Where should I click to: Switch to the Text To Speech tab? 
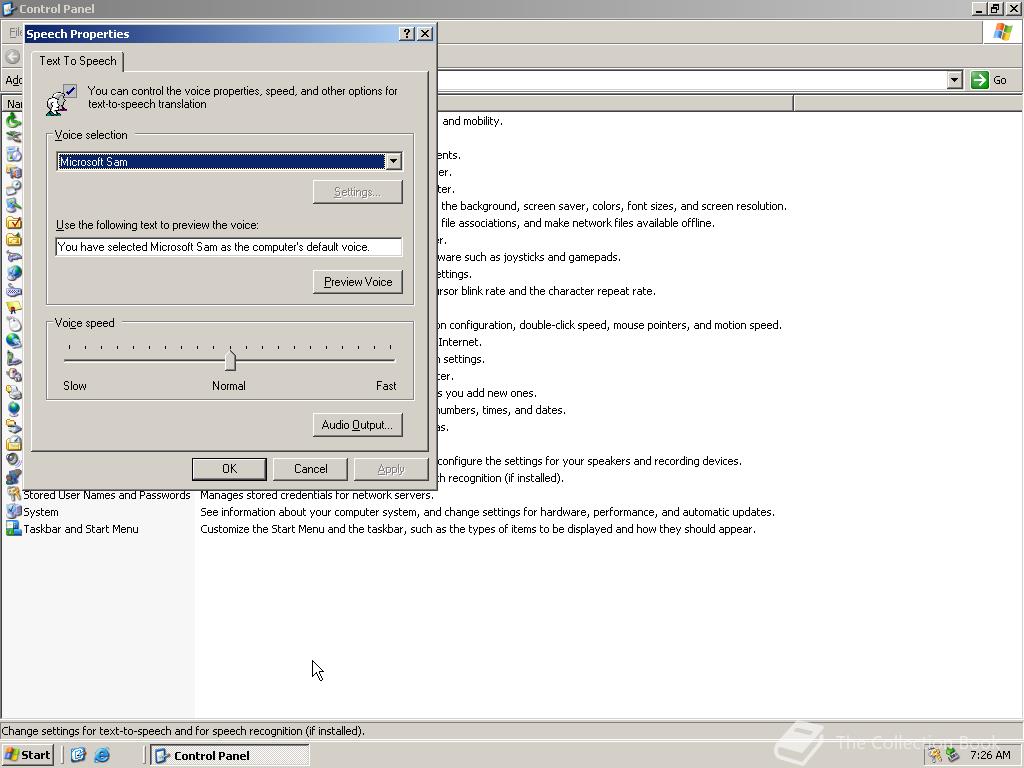pyautogui.click(x=78, y=61)
